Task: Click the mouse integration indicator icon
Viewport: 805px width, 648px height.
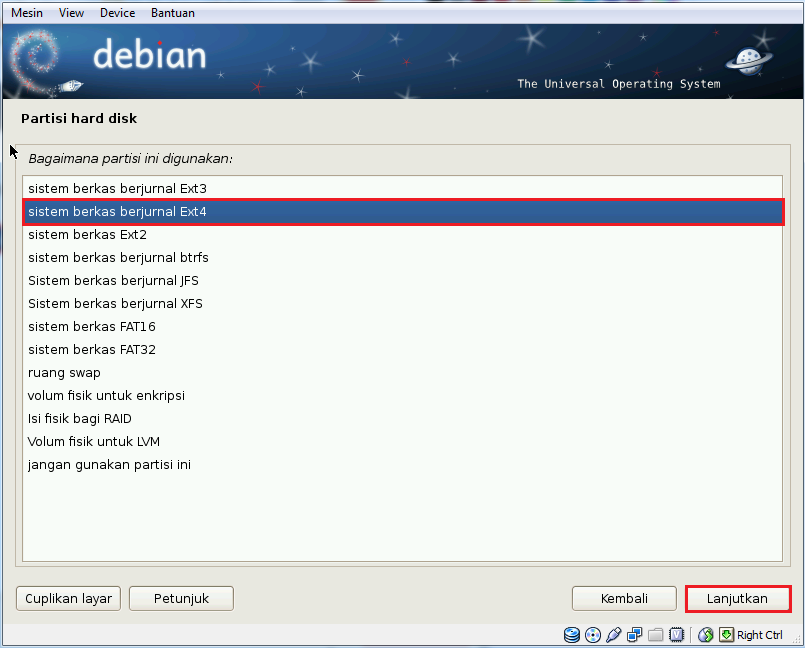Action: click(x=727, y=634)
